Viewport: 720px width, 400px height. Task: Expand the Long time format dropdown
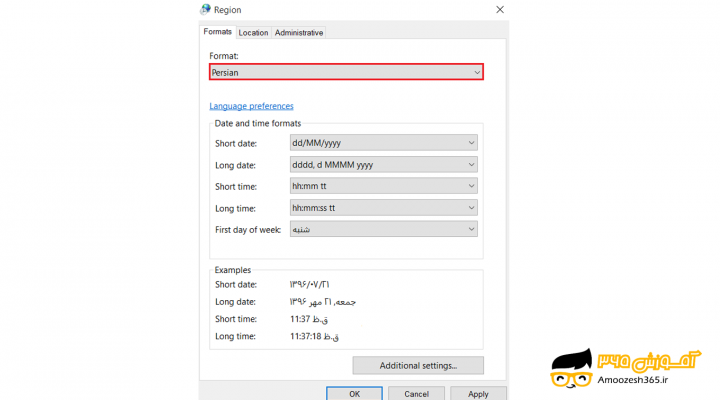(383, 208)
